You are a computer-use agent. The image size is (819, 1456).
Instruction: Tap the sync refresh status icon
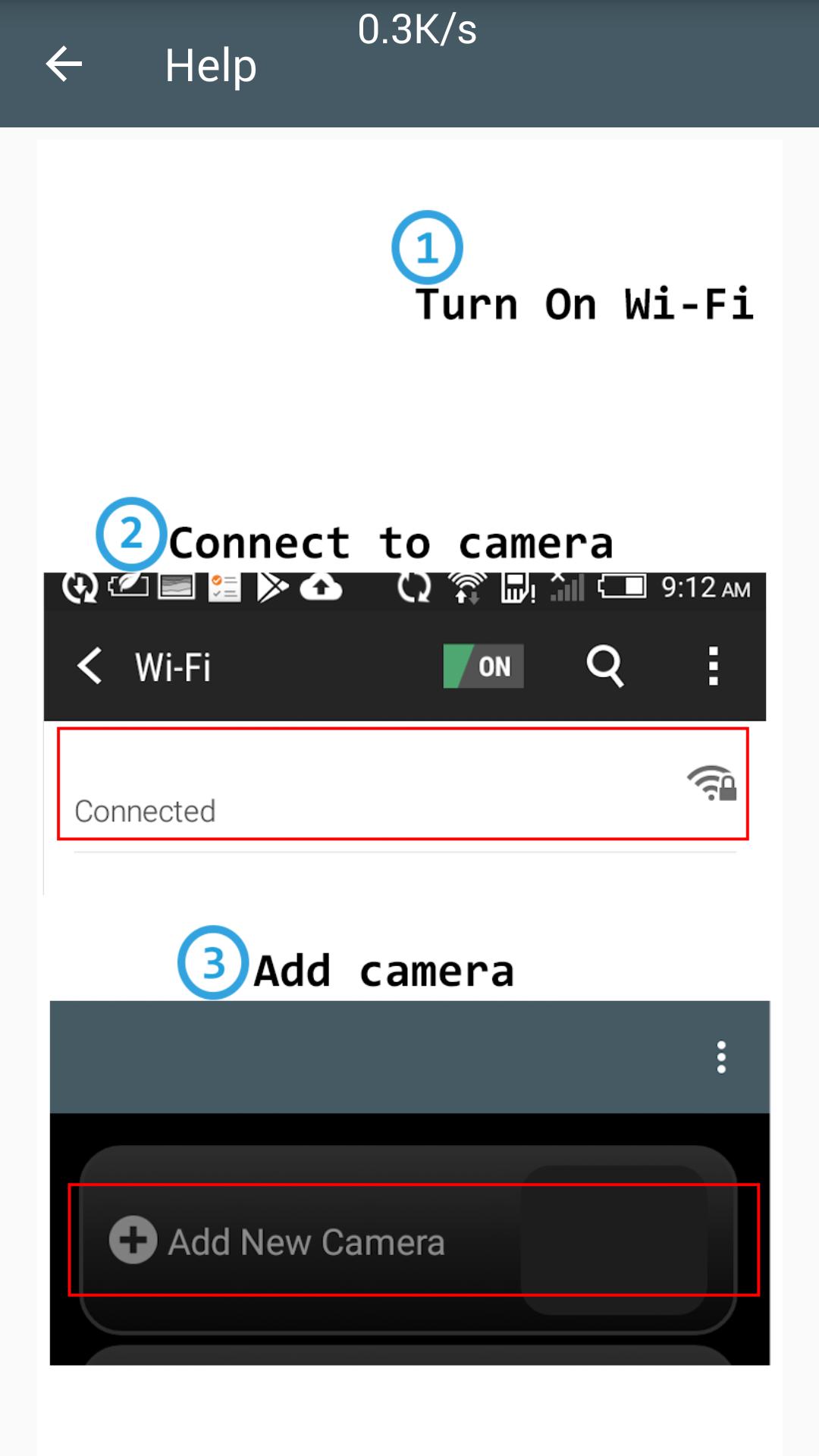(414, 587)
